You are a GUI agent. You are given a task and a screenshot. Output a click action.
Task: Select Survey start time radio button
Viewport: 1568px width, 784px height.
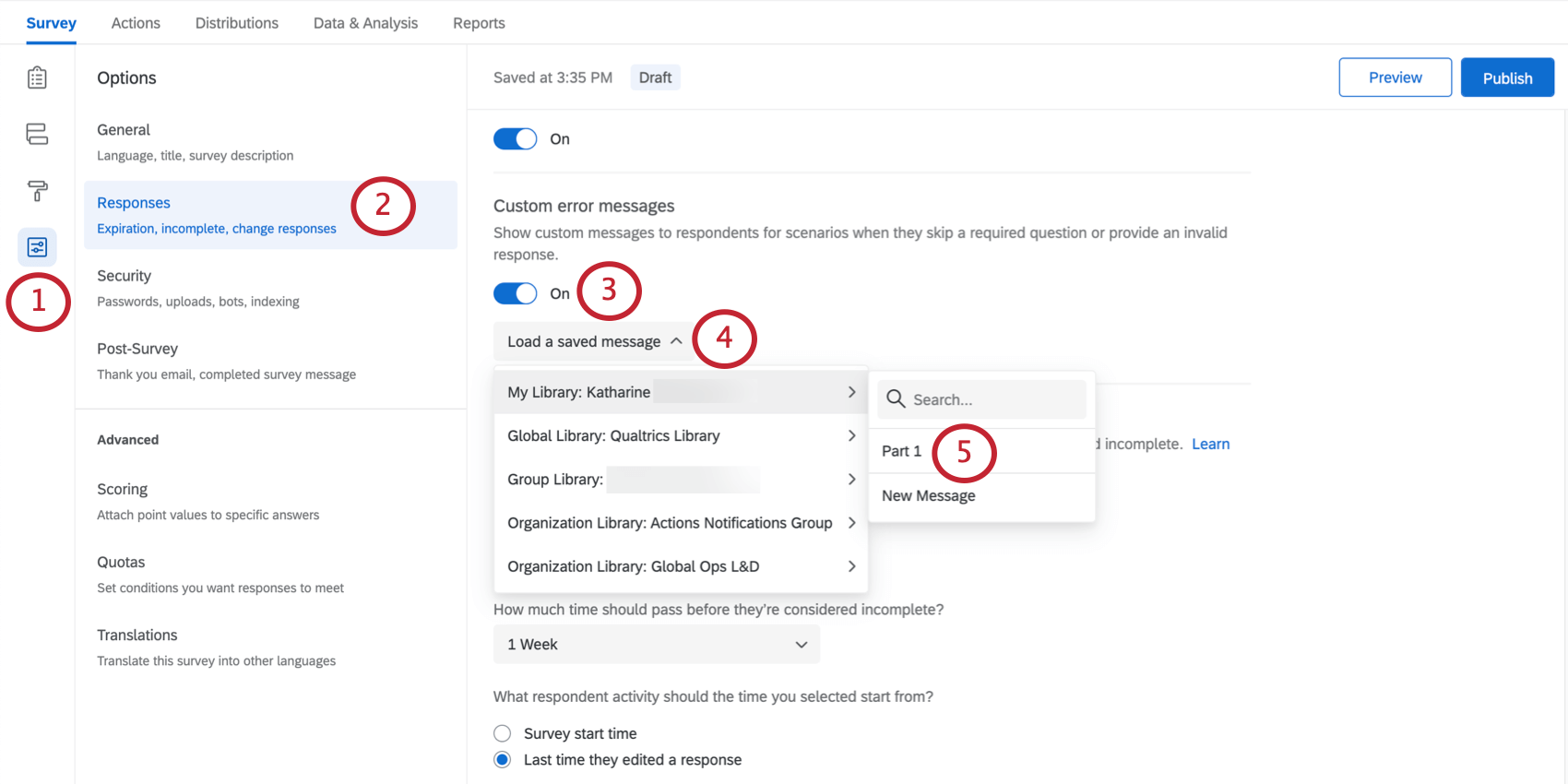point(503,733)
